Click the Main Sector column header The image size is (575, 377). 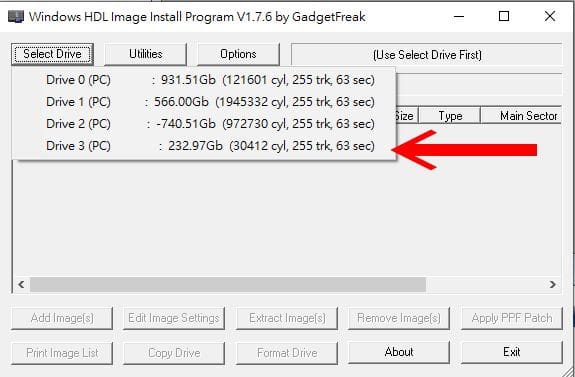[521, 116]
